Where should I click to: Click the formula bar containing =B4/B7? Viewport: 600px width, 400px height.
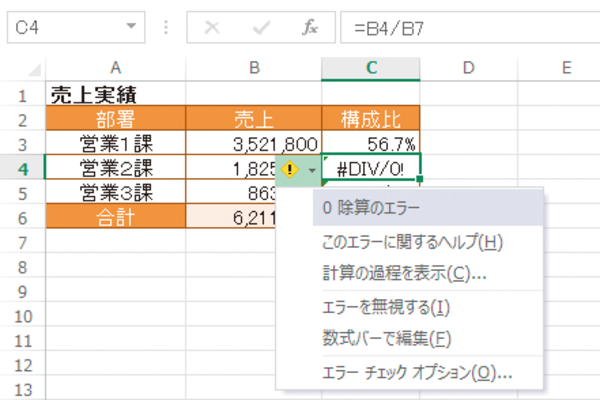470,27
